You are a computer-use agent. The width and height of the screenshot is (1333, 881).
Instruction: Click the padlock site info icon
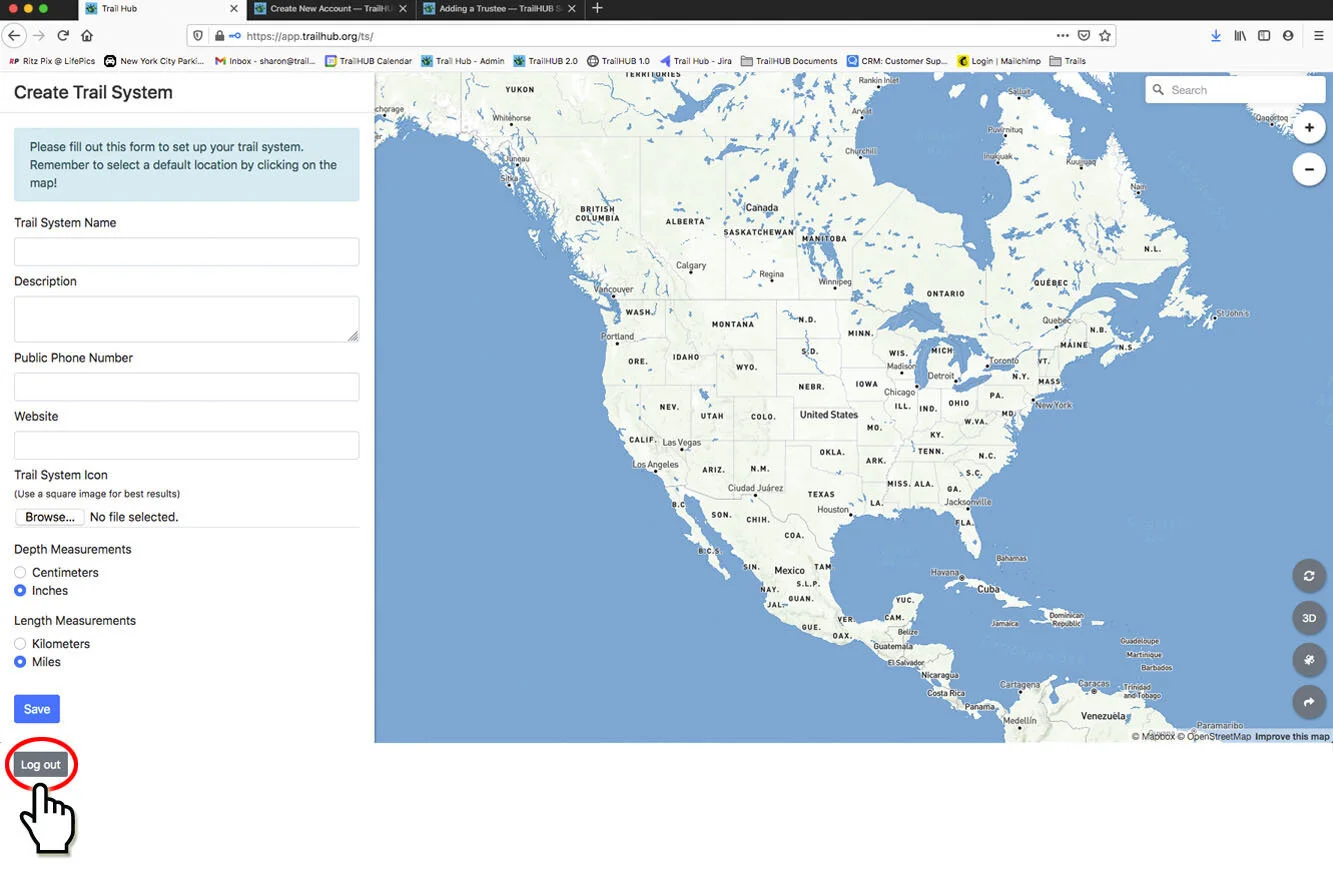tap(219, 35)
